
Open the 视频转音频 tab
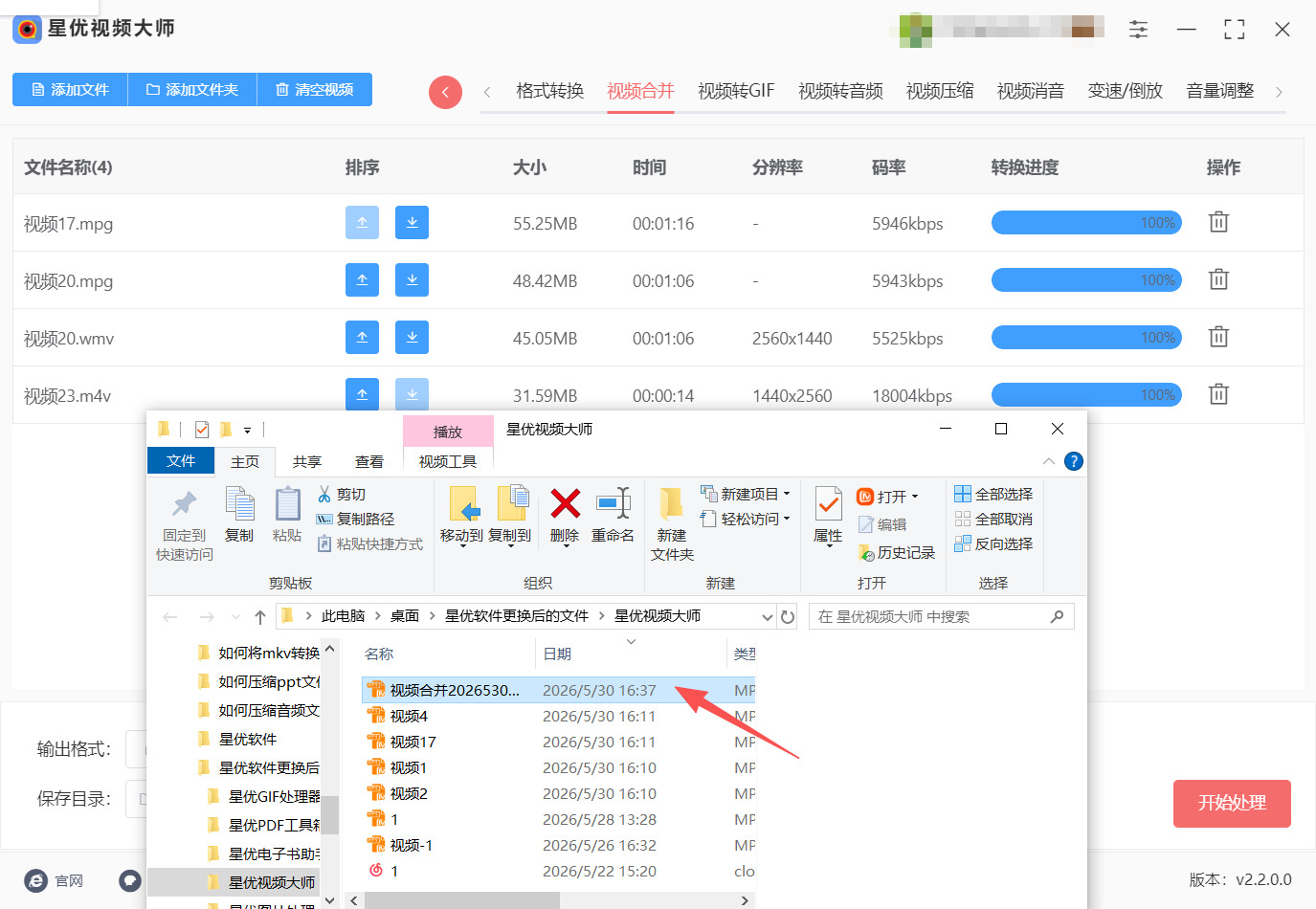pos(840,91)
